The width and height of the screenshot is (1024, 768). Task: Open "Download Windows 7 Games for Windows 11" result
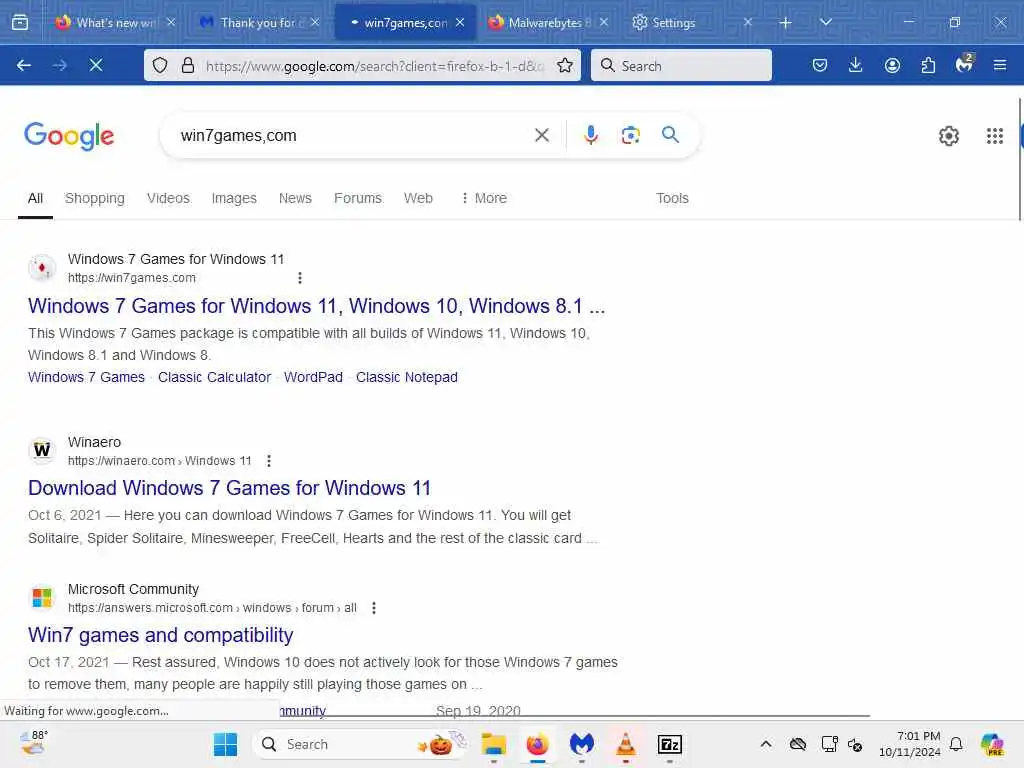click(229, 488)
